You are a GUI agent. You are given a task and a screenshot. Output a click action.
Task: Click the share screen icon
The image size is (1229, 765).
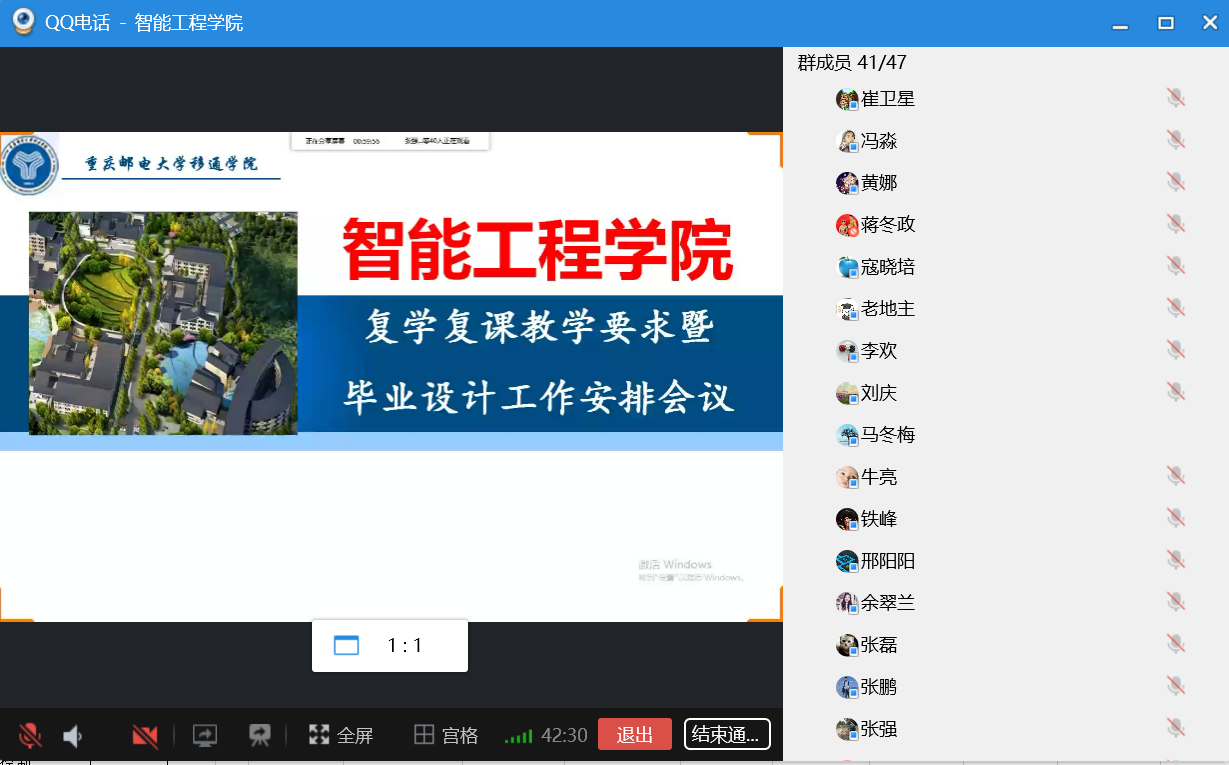(205, 736)
